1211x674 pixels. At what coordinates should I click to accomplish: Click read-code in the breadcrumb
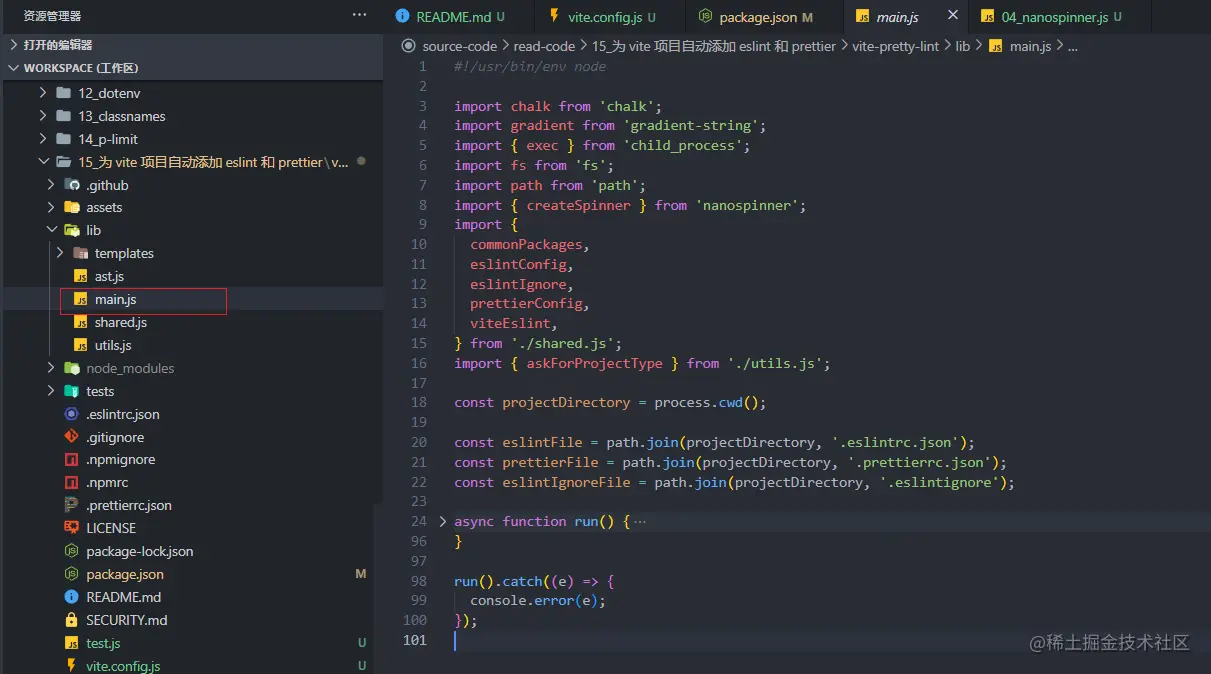pos(545,46)
